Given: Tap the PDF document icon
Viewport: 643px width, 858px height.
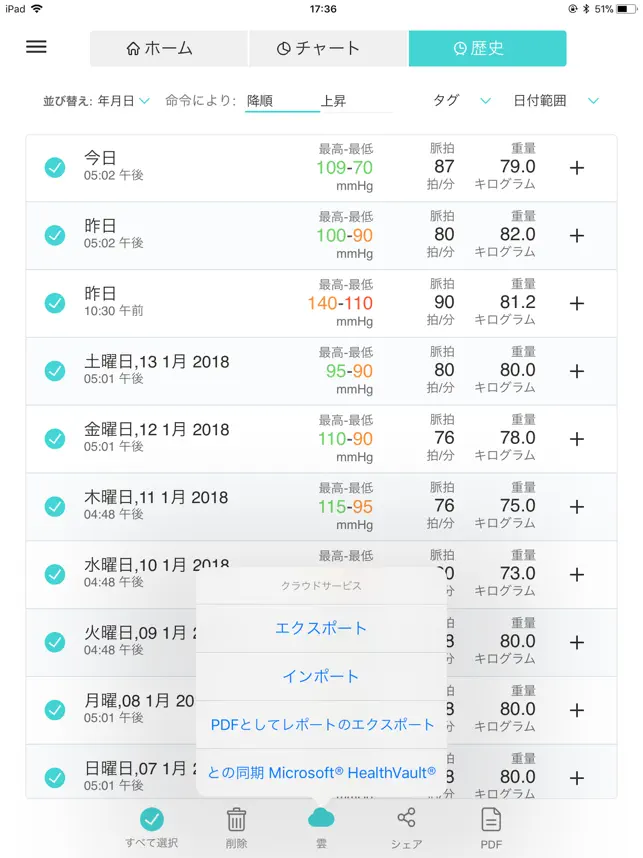Looking at the screenshot, I should (x=491, y=820).
